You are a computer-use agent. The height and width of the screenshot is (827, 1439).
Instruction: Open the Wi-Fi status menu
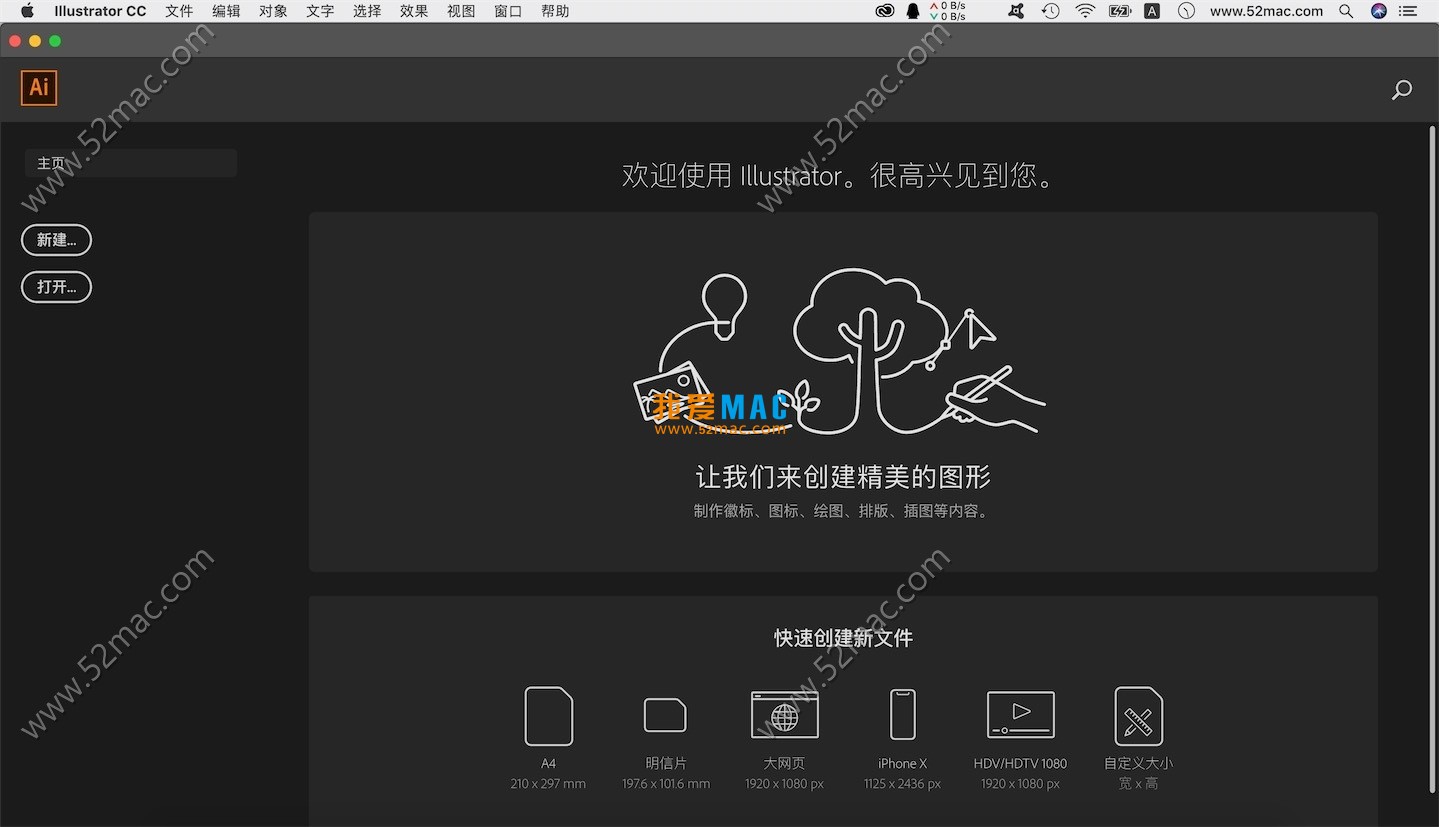click(x=1085, y=11)
